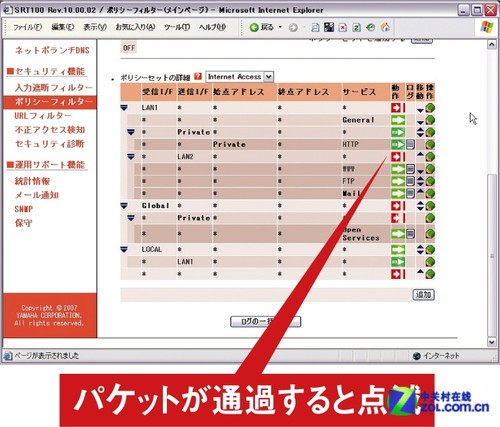The height and width of the screenshot is (427, 500).
Task: Click the green edit icon in FTP row
Action: [430, 181]
